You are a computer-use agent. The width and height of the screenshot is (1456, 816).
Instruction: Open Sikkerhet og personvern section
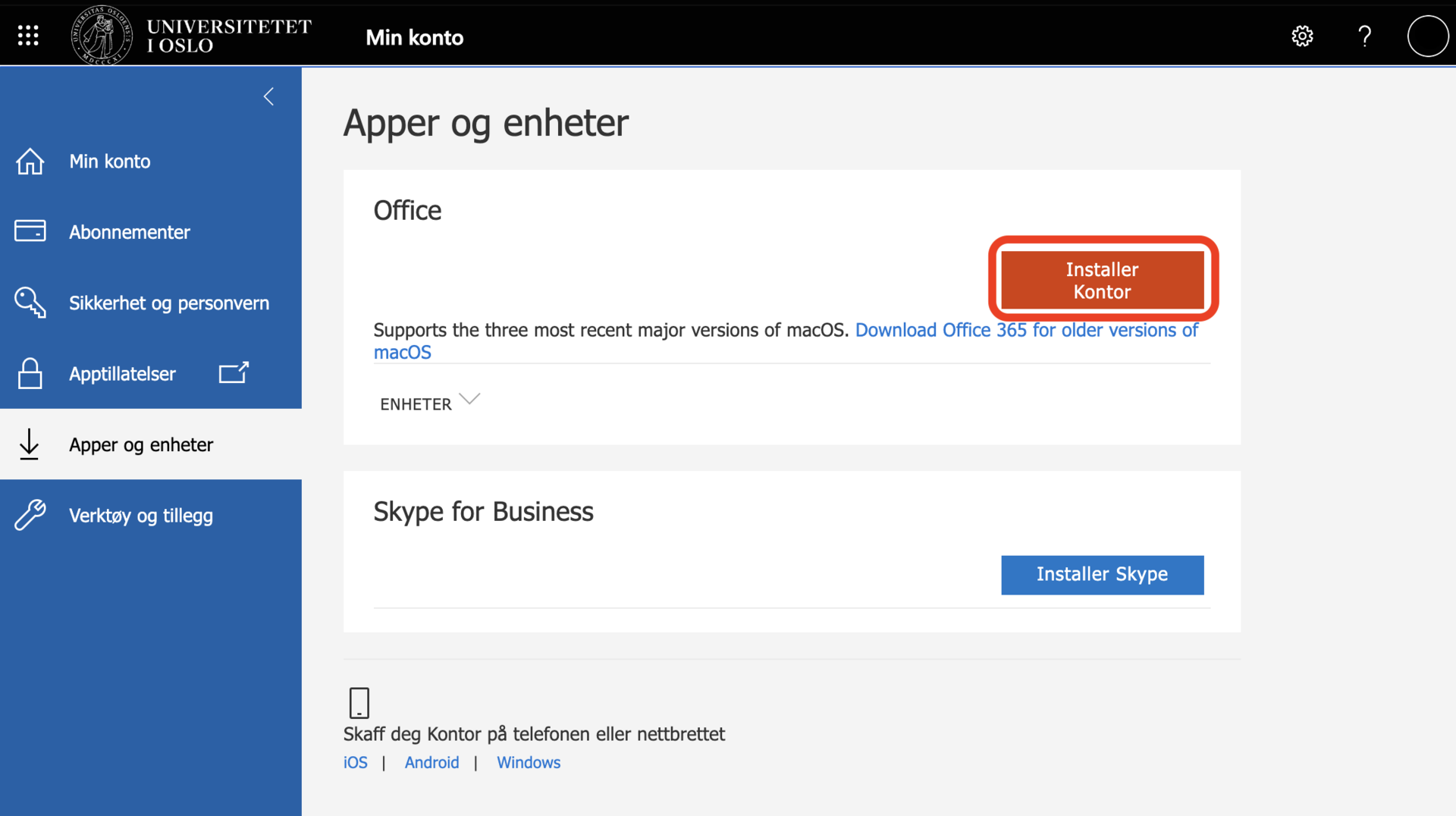coord(151,303)
